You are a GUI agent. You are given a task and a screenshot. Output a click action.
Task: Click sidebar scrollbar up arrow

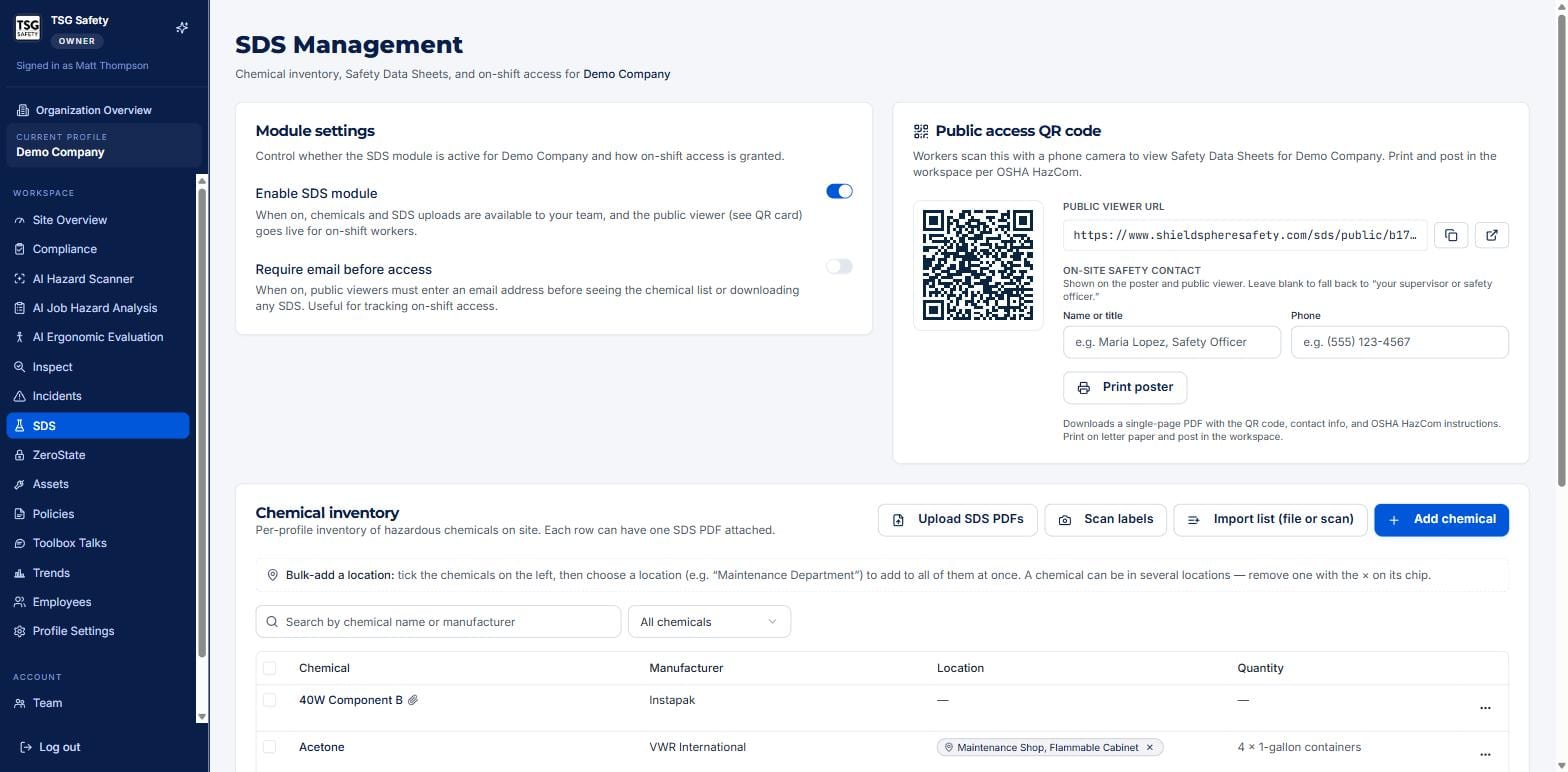(x=202, y=181)
